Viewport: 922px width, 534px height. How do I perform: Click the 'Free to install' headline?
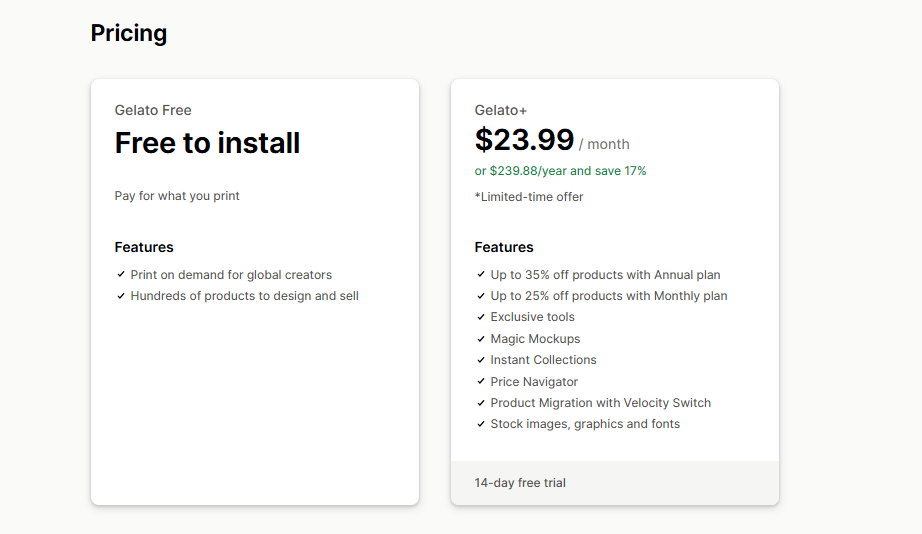[x=207, y=143]
